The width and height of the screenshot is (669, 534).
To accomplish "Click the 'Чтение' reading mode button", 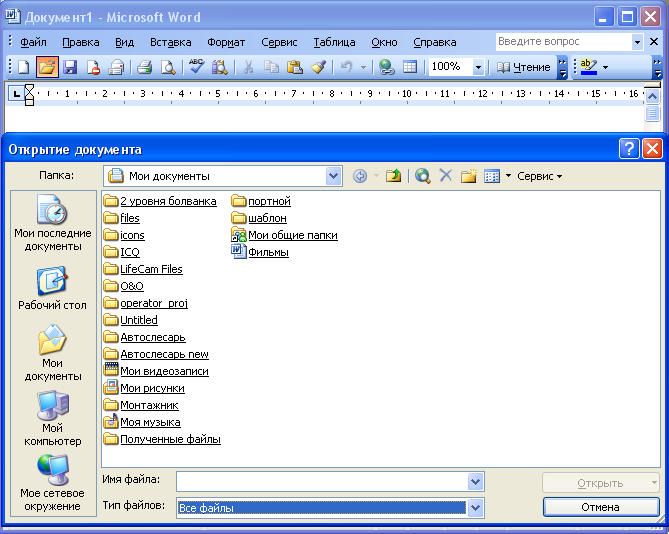I will pos(523,67).
